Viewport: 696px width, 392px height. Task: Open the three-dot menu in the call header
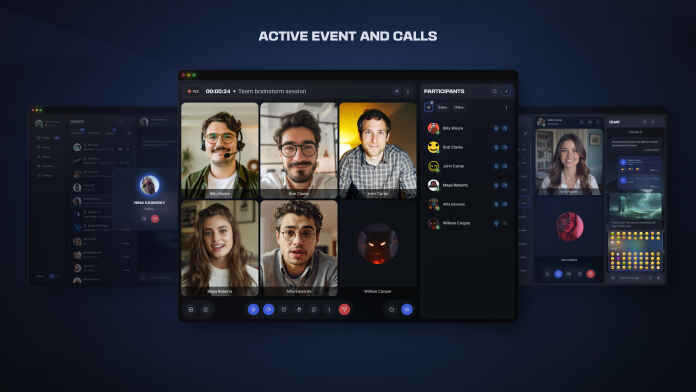point(407,91)
